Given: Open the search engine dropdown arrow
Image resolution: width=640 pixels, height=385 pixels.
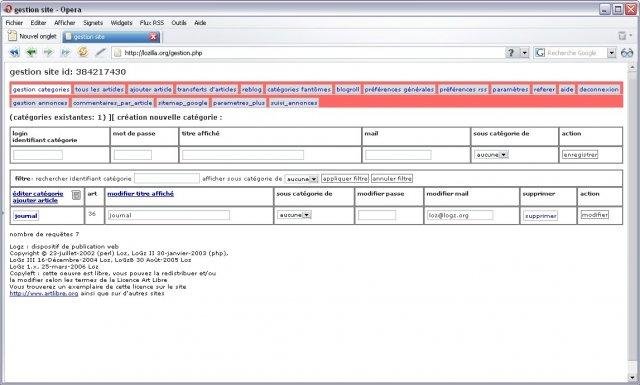Looking at the screenshot, I should (x=611, y=53).
